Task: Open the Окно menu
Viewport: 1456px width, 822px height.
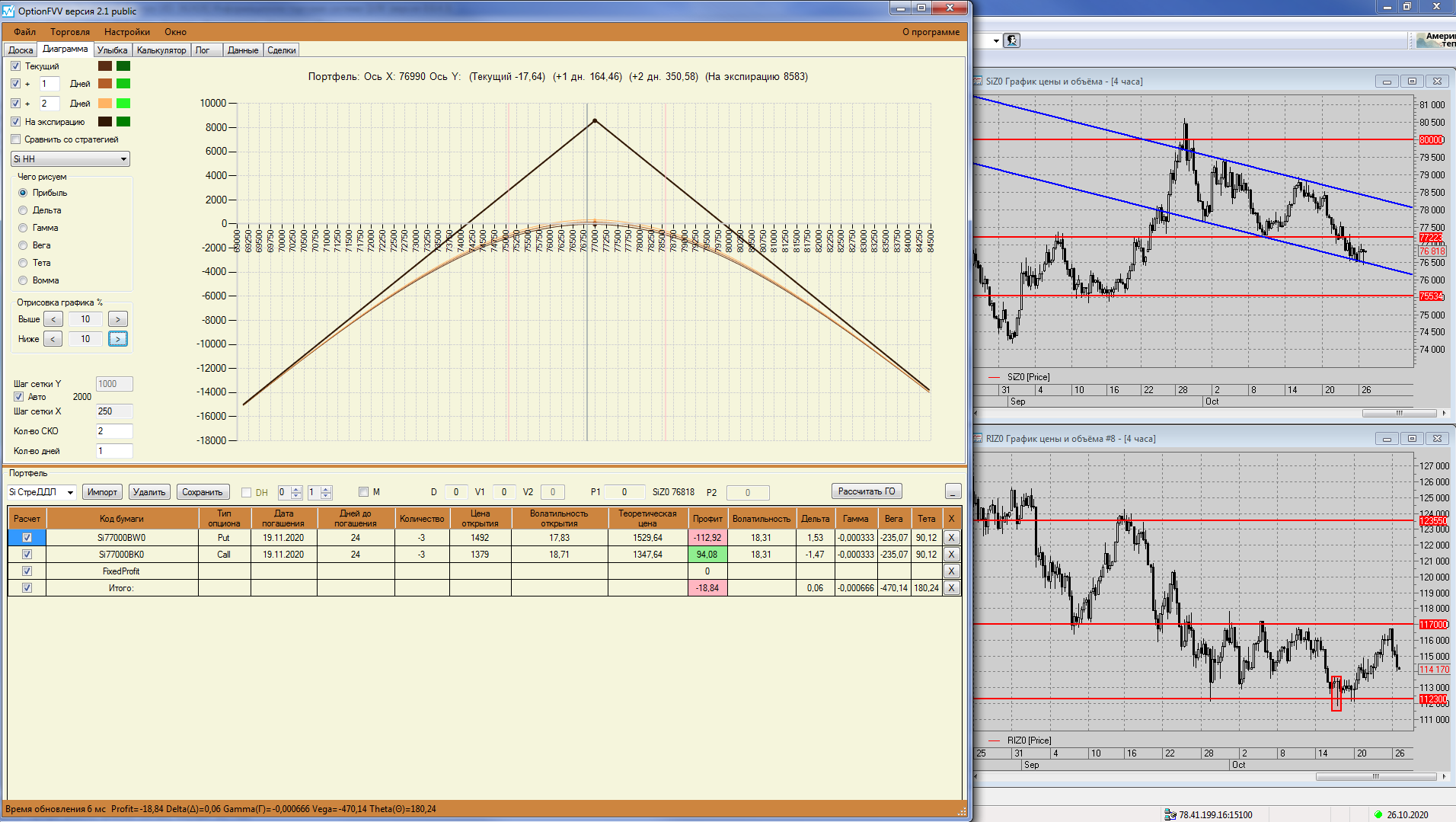Action: tap(175, 32)
